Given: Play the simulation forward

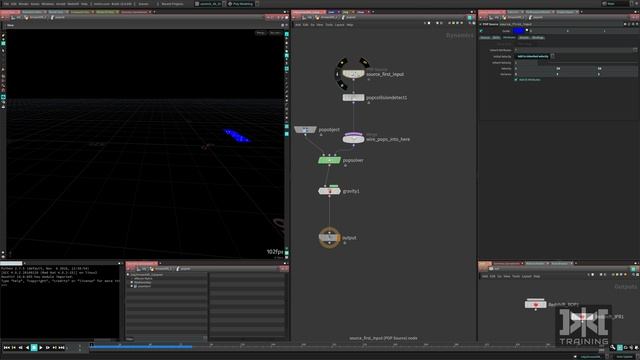Looking at the screenshot, I should [41, 348].
